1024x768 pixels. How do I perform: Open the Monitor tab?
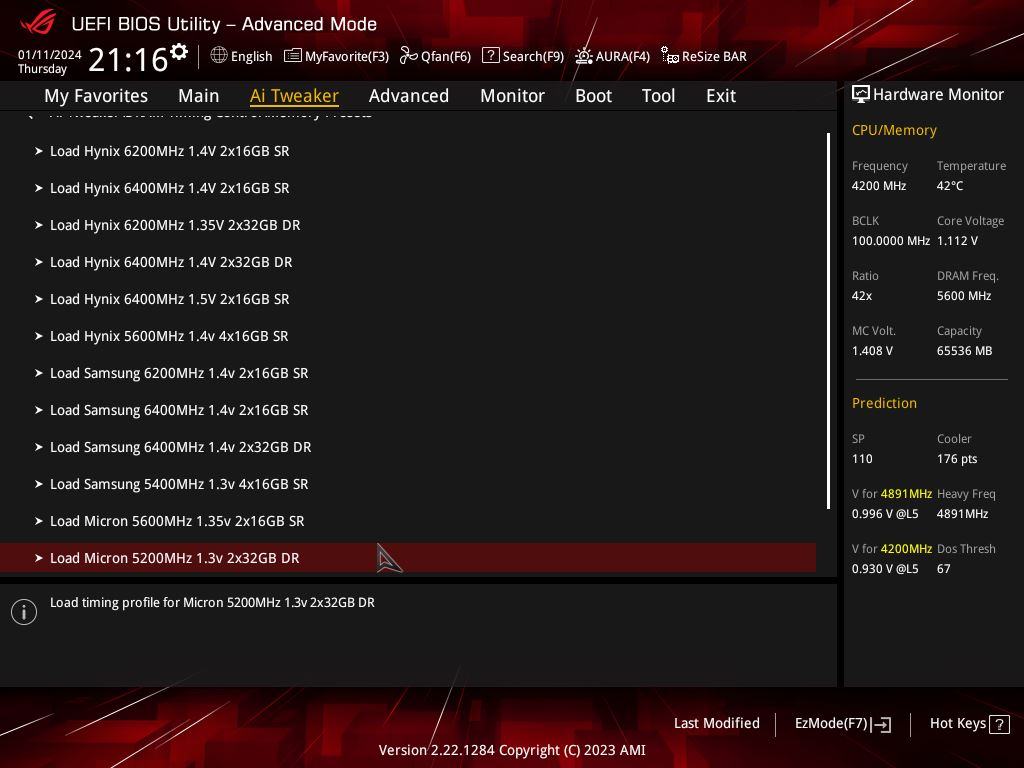(x=512, y=96)
